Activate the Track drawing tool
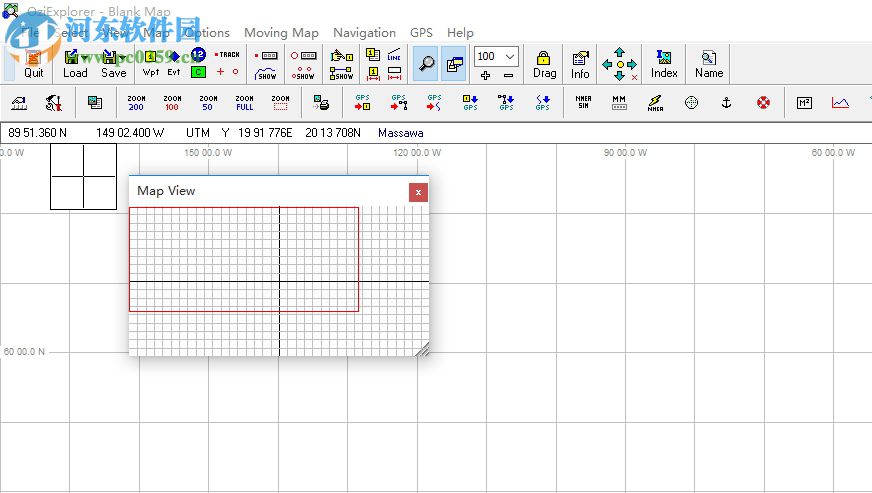Image resolution: width=872 pixels, height=493 pixels. coord(227,55)
